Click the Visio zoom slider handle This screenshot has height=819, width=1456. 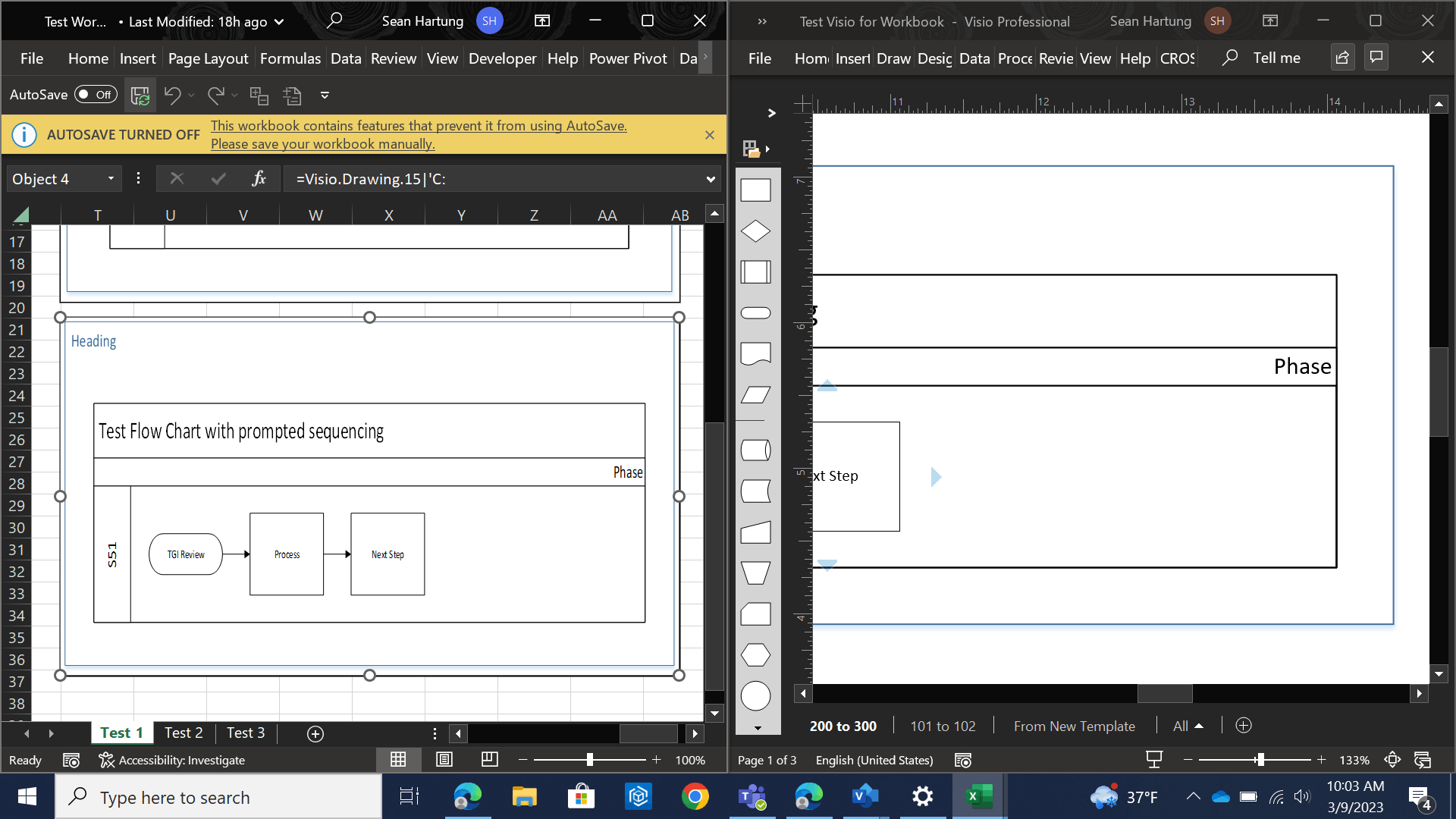(1260, 760)
